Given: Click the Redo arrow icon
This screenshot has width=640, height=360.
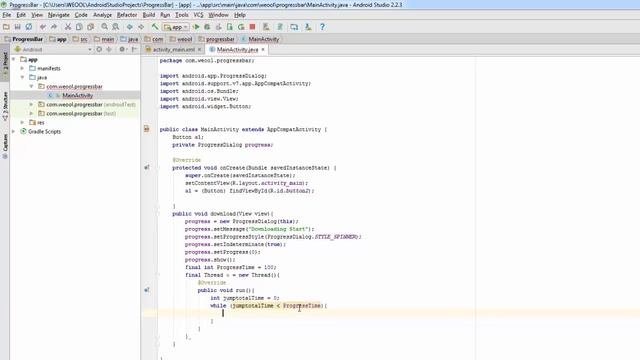Looking at the screenshot, I should coord(54,27).
